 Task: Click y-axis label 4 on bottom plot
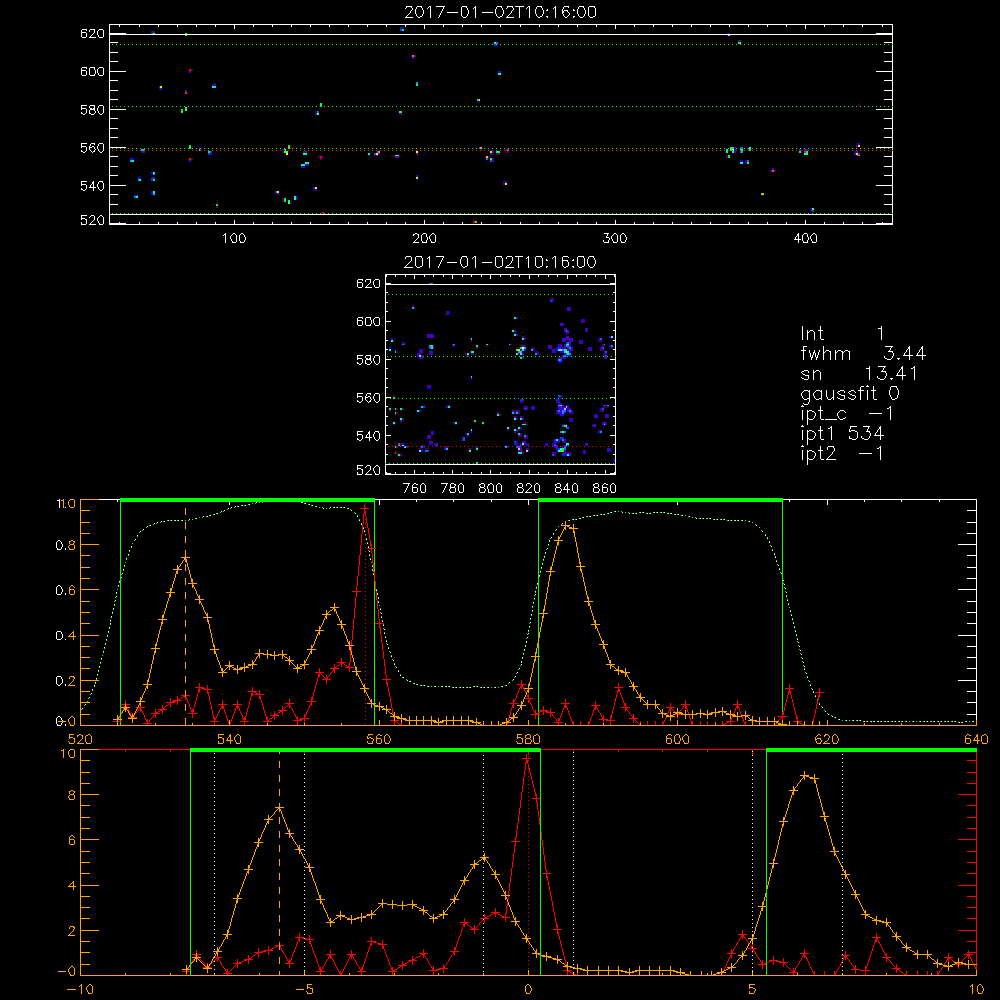[71, 886]
